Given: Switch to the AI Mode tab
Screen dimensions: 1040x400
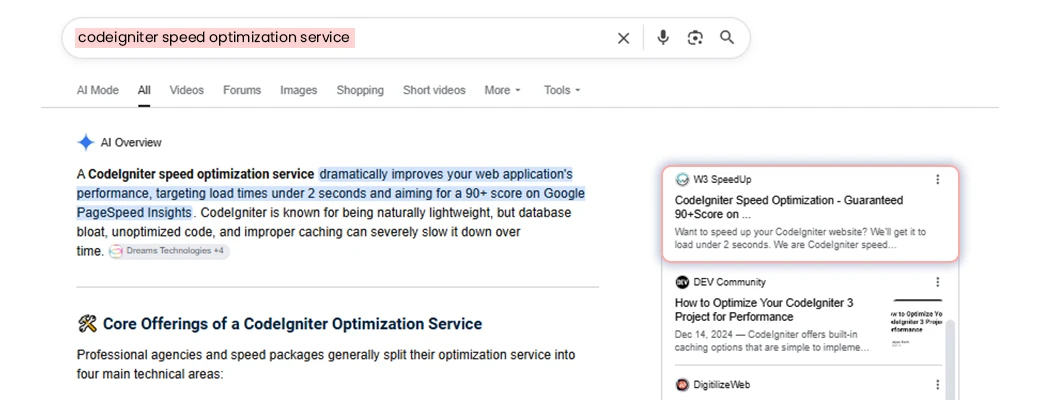Looking at the screenshot, I should [x=98, y=90].
